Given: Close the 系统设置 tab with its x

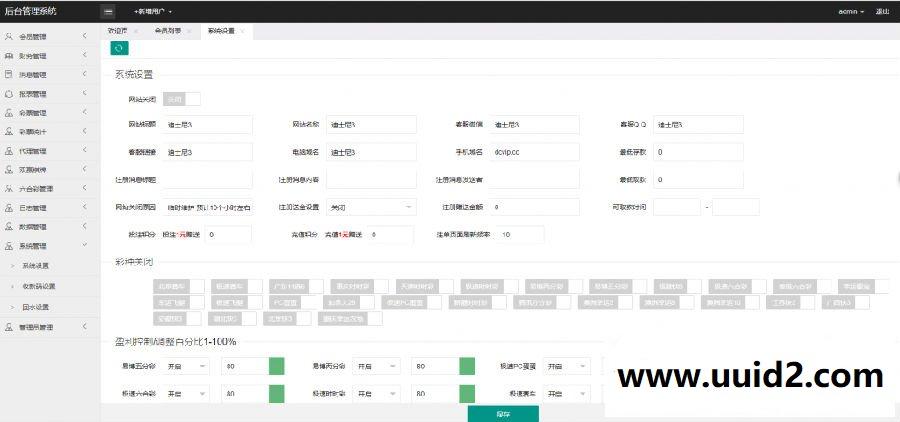Looking at the screenshot, I should [x=242, y=31].
